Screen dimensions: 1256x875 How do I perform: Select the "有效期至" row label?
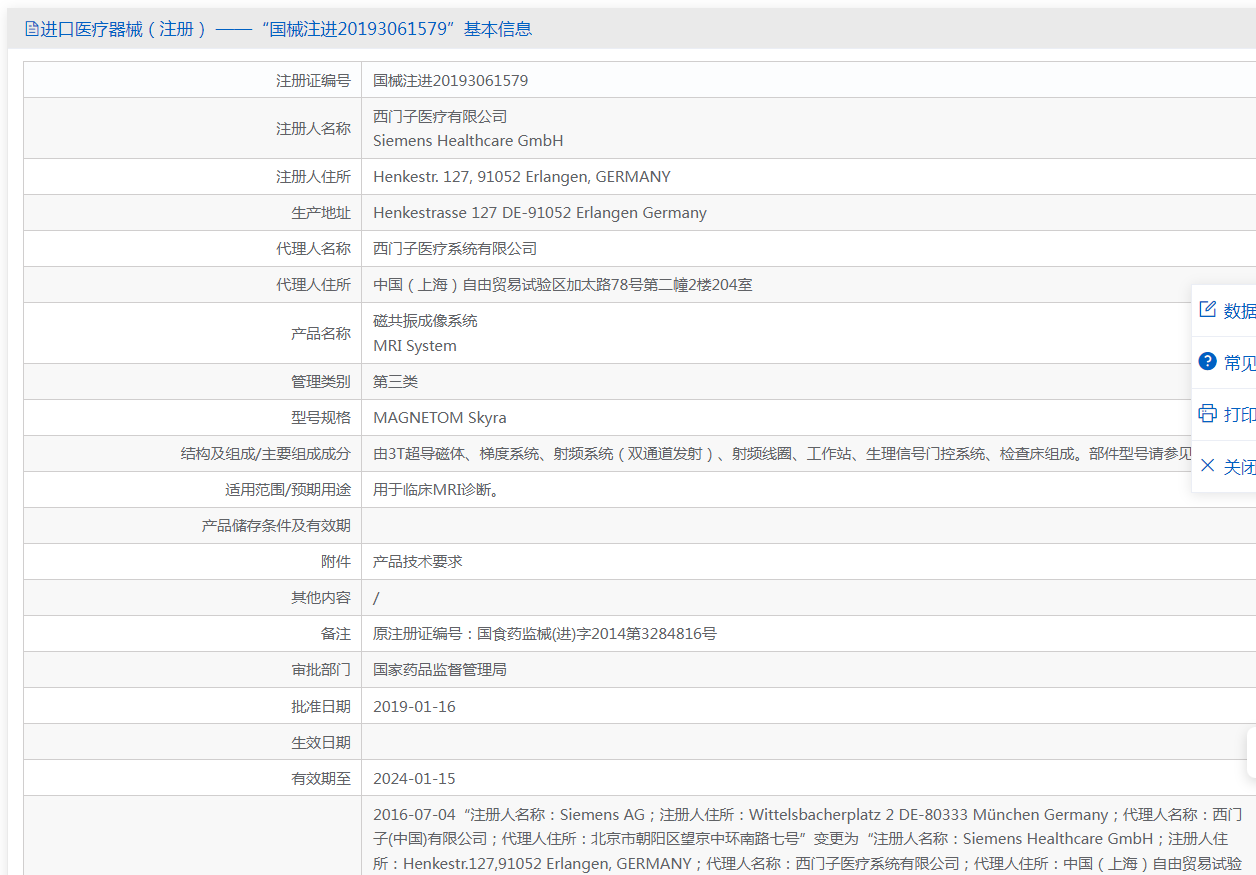click(321, 778)
